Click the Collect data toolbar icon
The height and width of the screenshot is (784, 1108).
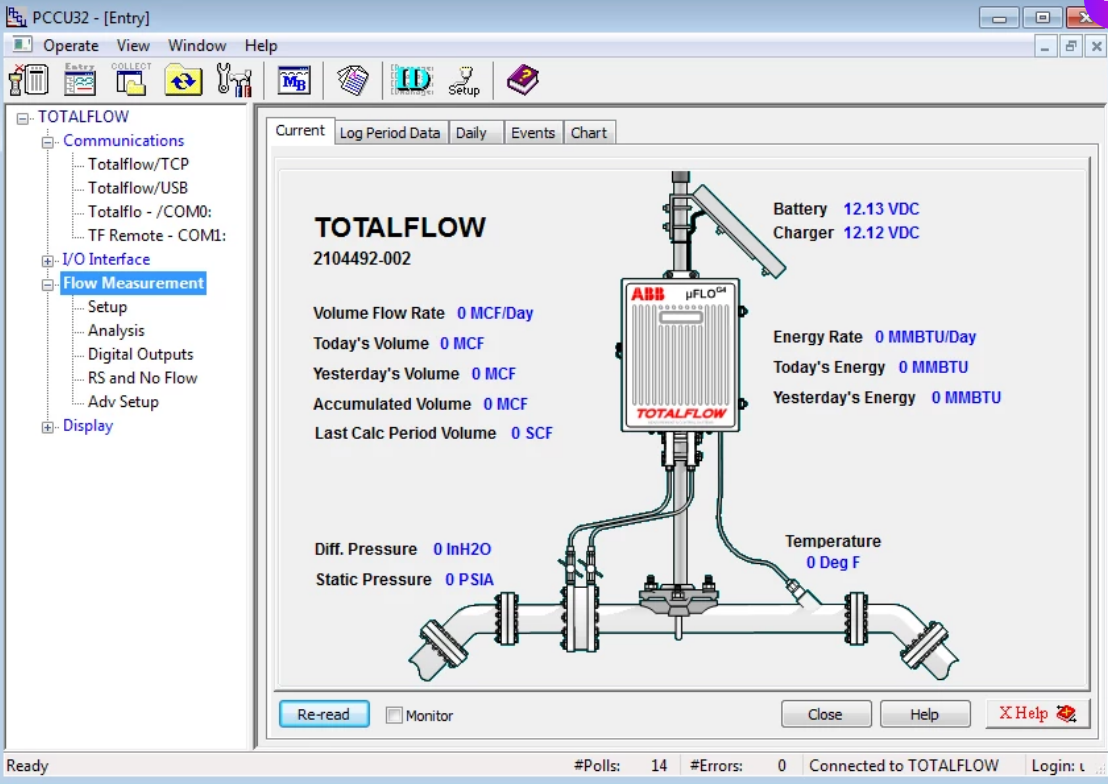[131, 80]
